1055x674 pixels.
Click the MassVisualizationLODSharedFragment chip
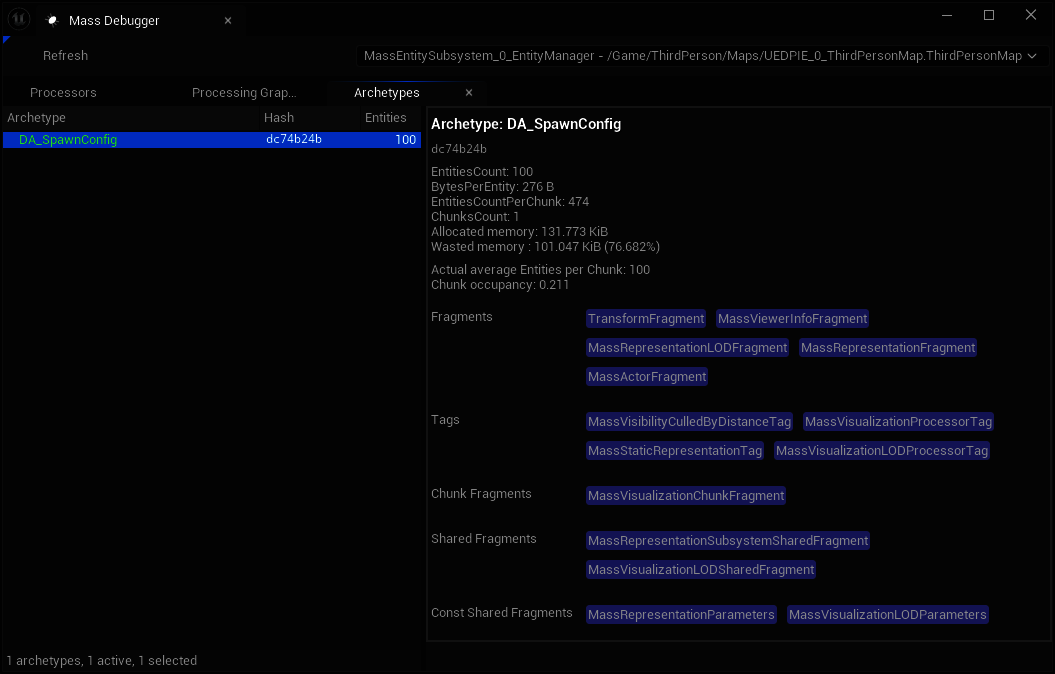(x=701, y=570)
